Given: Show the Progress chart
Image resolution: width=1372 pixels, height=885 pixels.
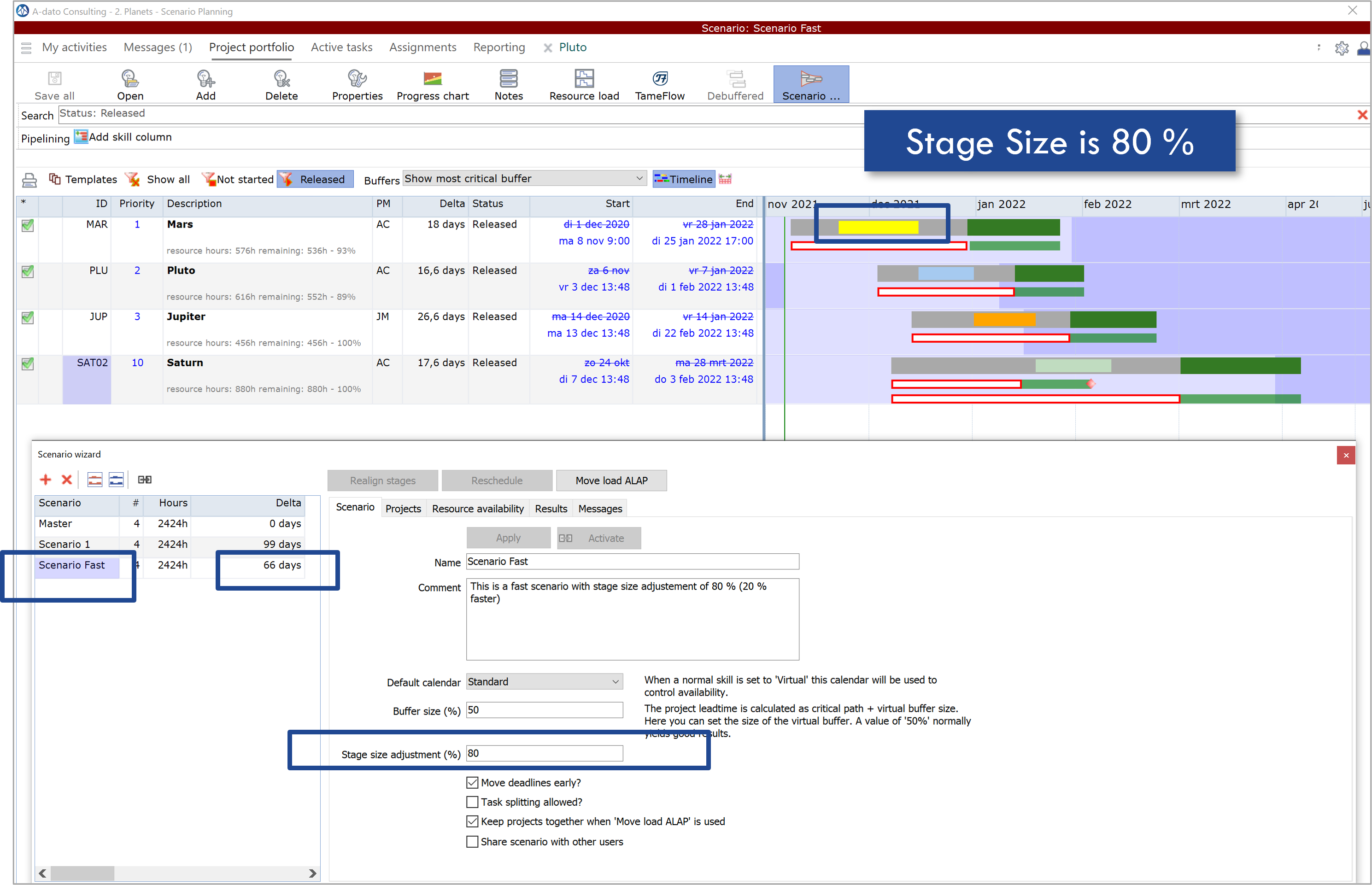Looking at the screenshot, I should [x=433, y=84].
